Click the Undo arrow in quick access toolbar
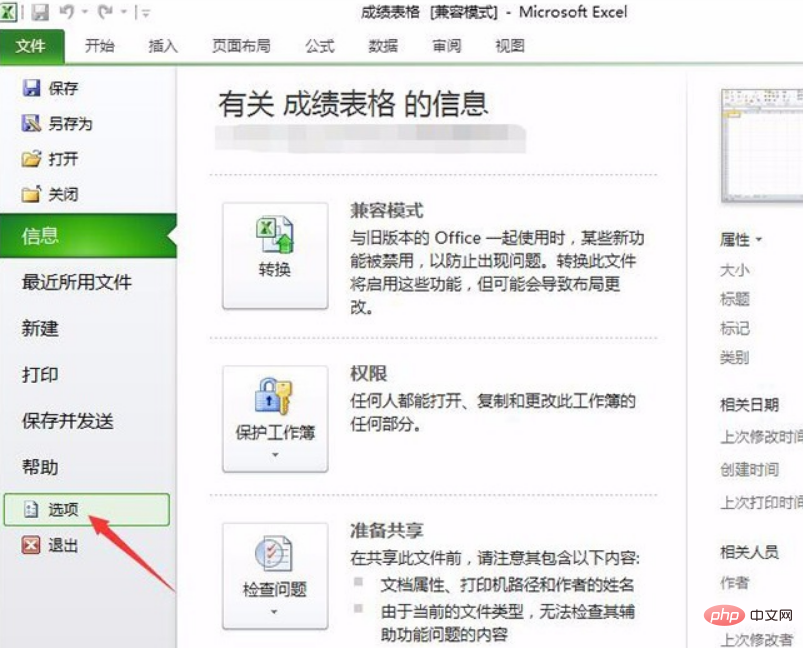803x648 pixels. tap(67, 11)
